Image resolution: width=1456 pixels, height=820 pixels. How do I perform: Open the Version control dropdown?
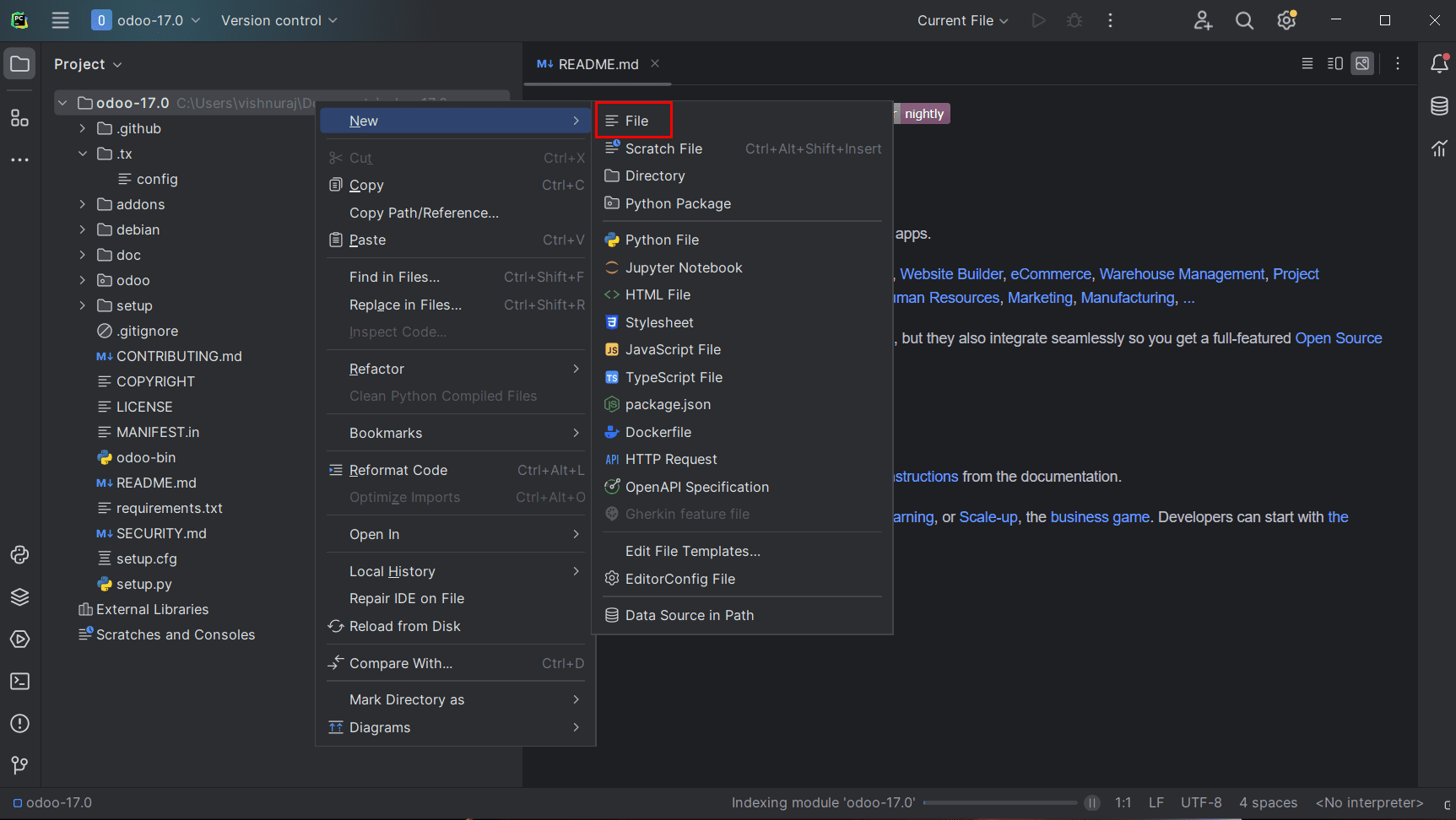pos(279,20)
